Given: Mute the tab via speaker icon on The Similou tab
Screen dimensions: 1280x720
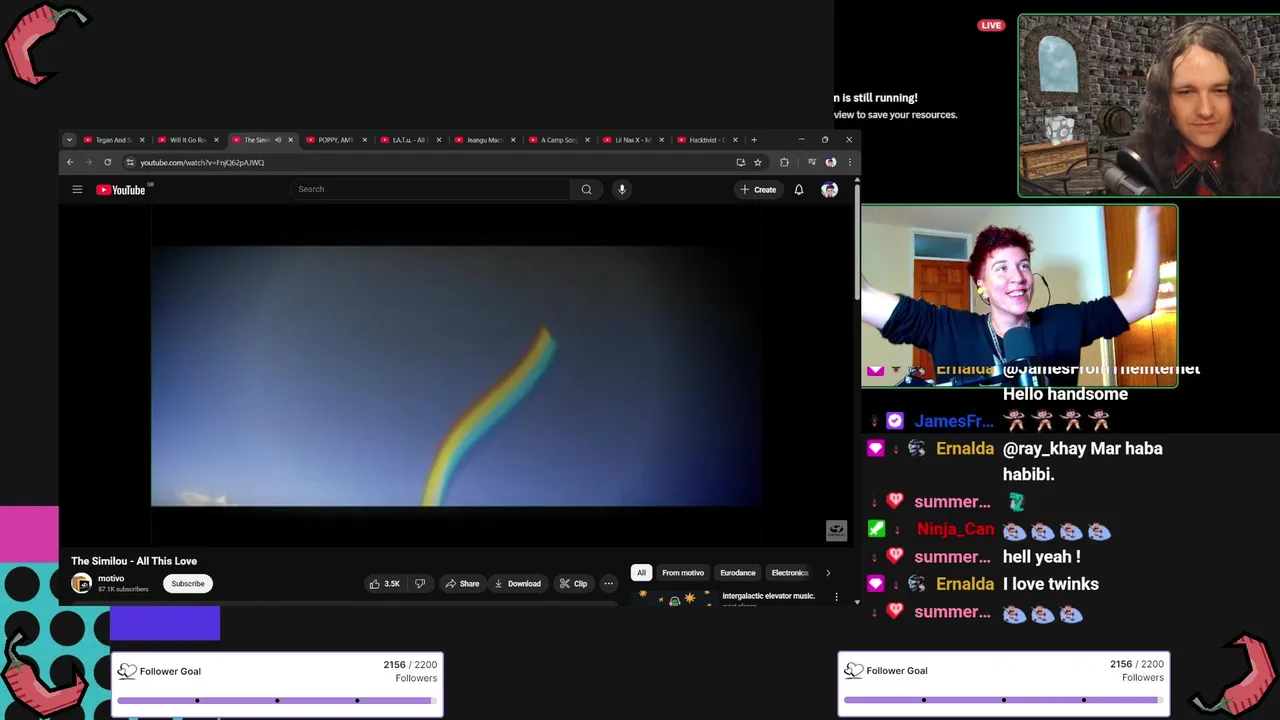Looking at the screenshot, I should point(278,140).
